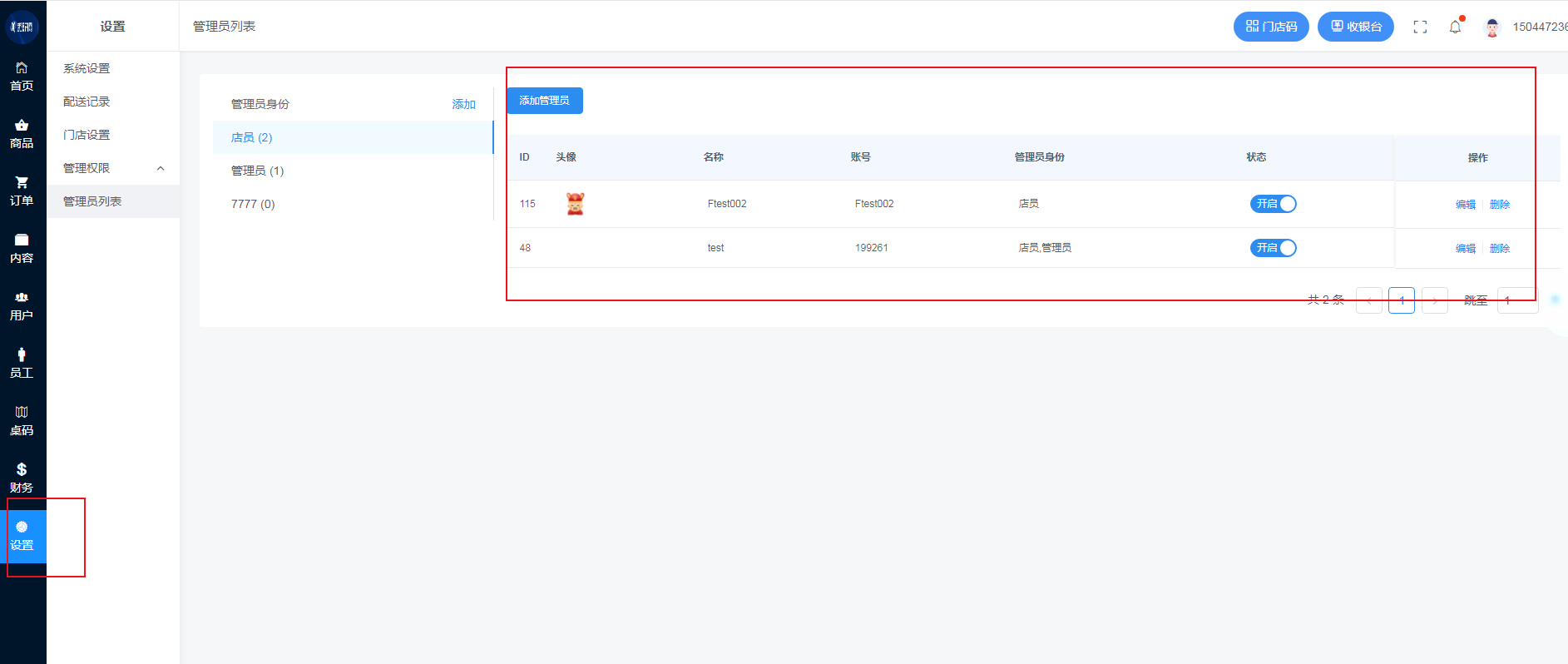Click the 跳至 page number input
This screenshot has width=1568, height=664.
[x=1518, y=300]
